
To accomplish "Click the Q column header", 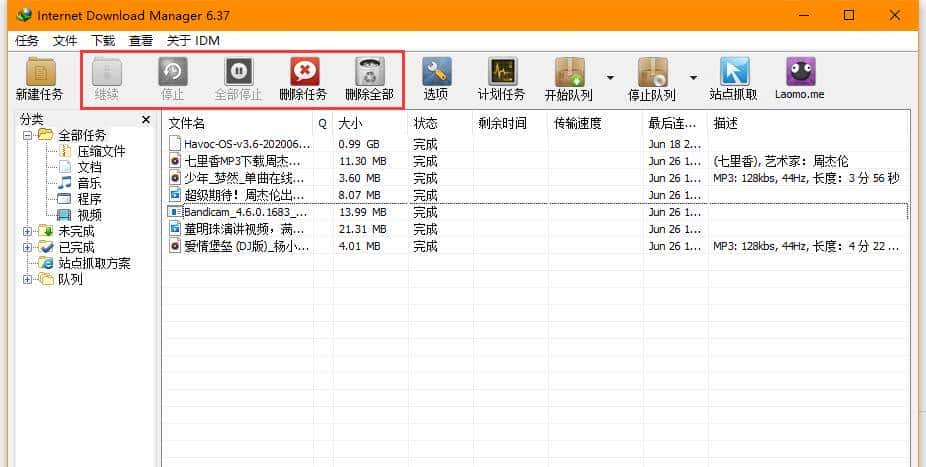I will (x=322, y=123).
